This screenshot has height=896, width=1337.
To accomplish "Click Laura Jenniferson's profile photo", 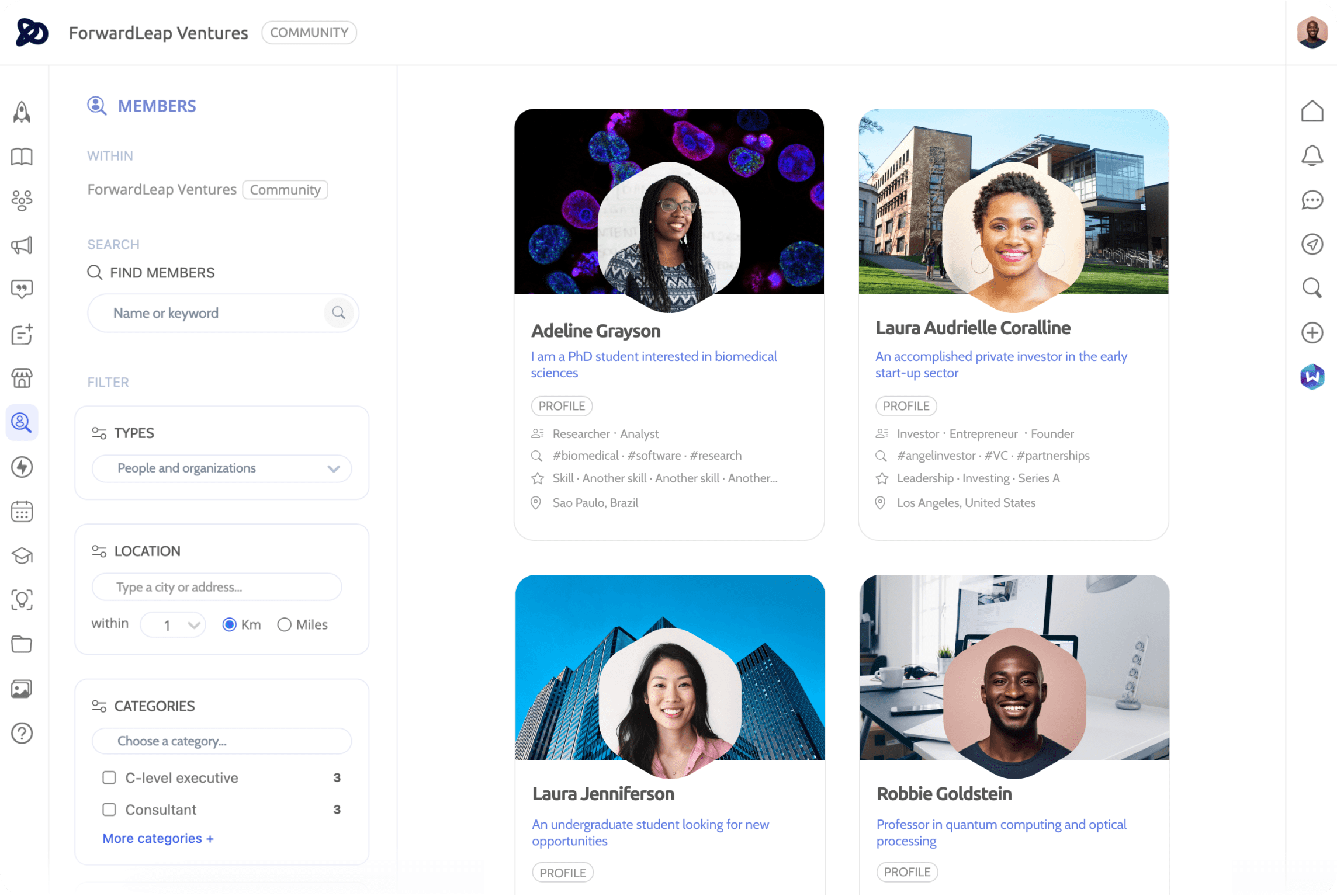I will click(670, 703).
